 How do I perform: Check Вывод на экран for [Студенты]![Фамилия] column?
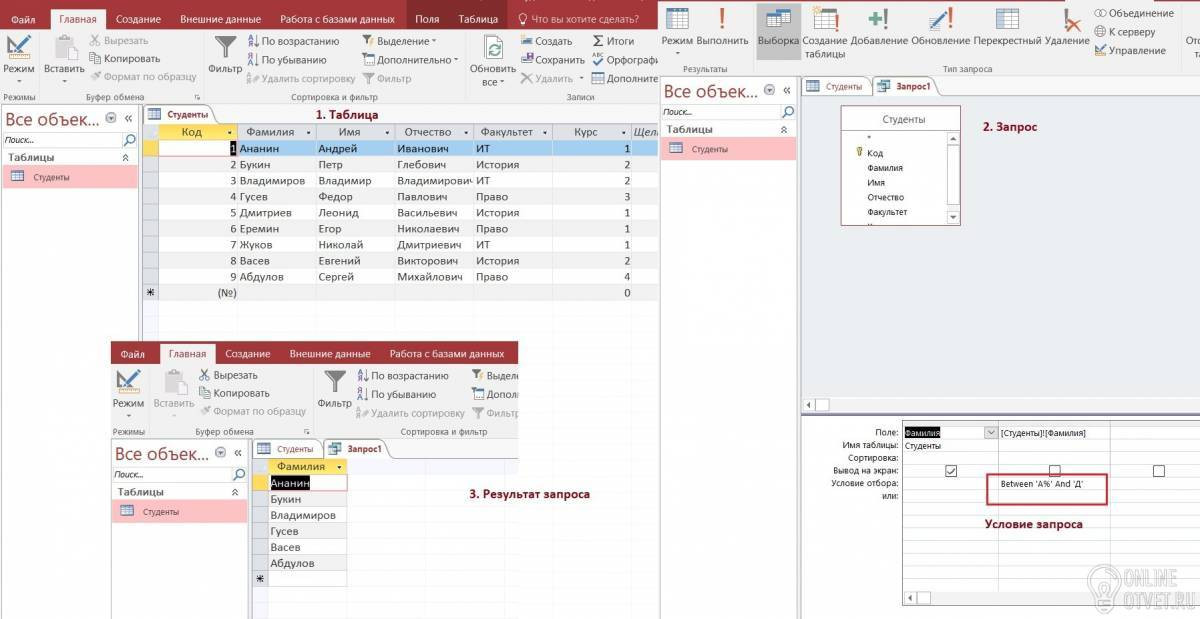coord(1054,470)
